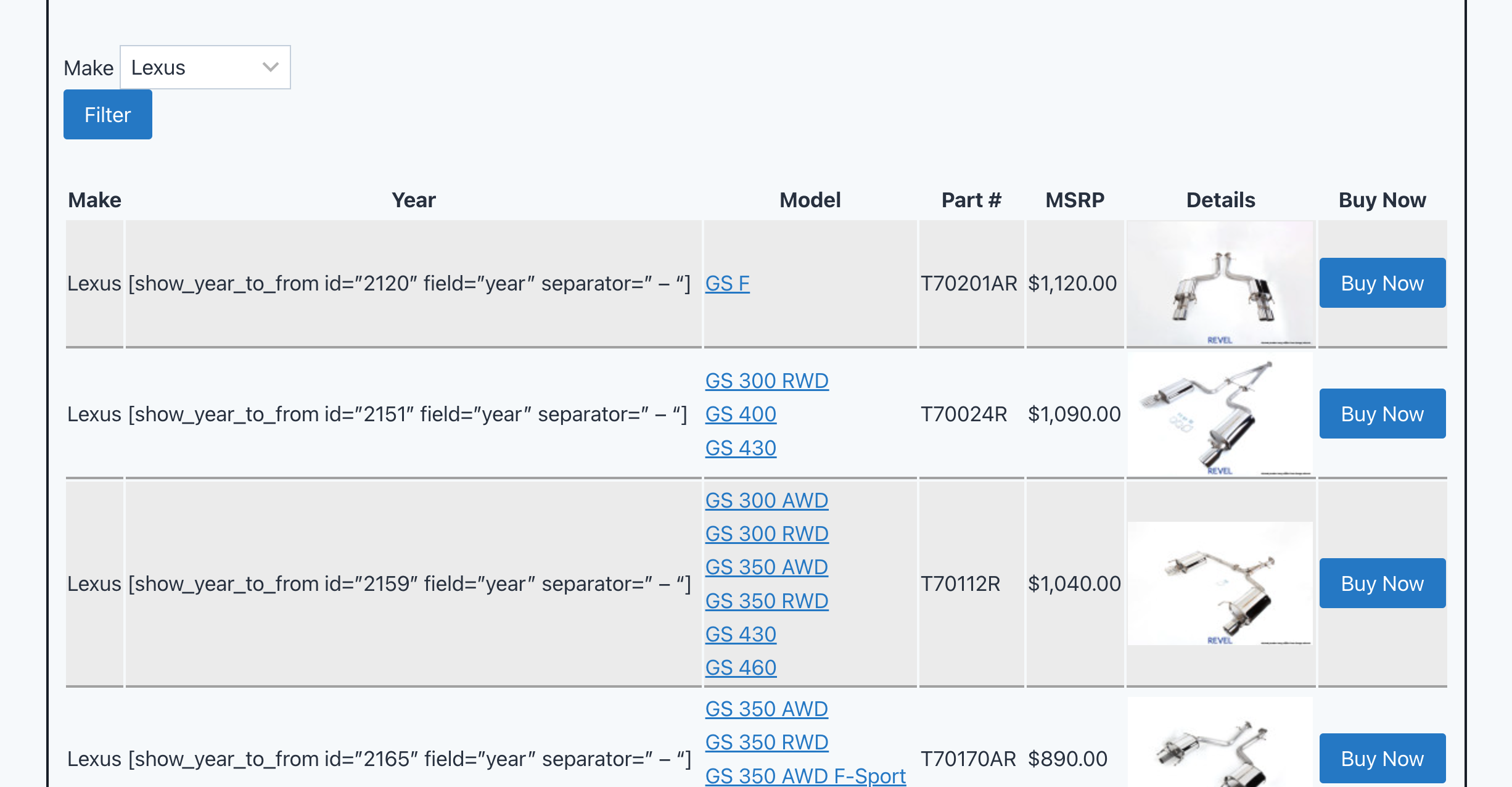
Task: Click the Part # column header
Action: [x=971, y=200]
